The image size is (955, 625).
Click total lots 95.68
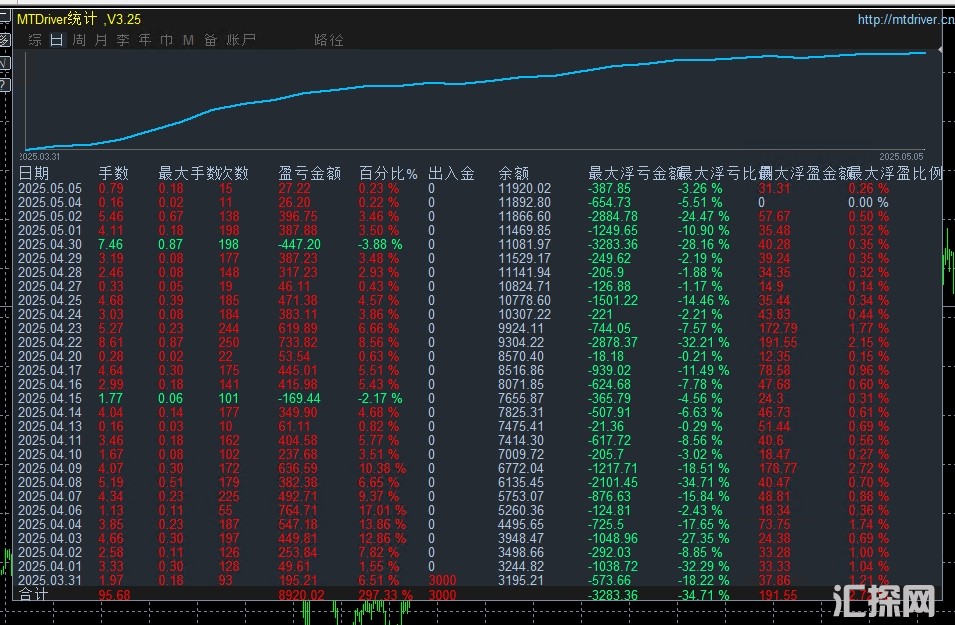115,595
